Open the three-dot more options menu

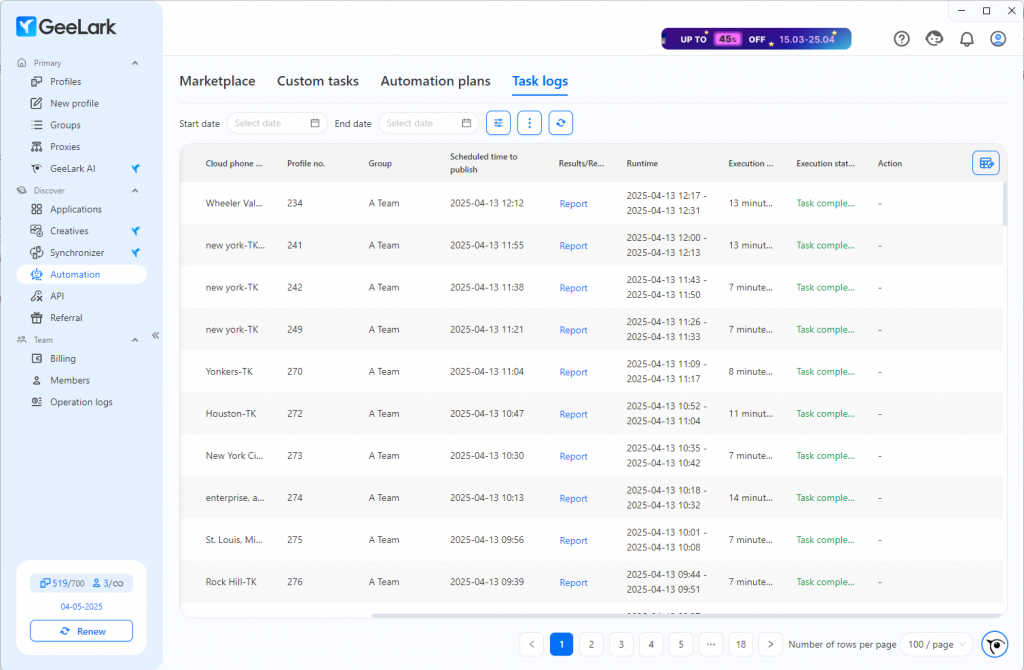coord(530,123)
